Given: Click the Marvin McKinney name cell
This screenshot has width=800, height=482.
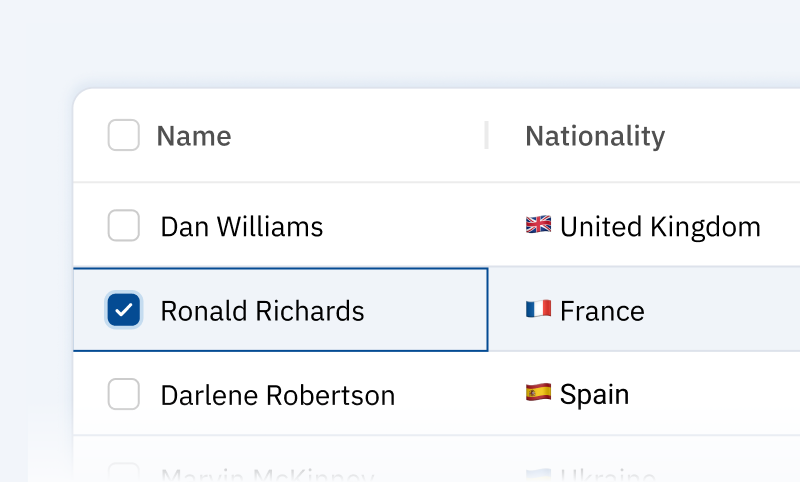Looking at the screenshot, I should [x=267, y=476].
